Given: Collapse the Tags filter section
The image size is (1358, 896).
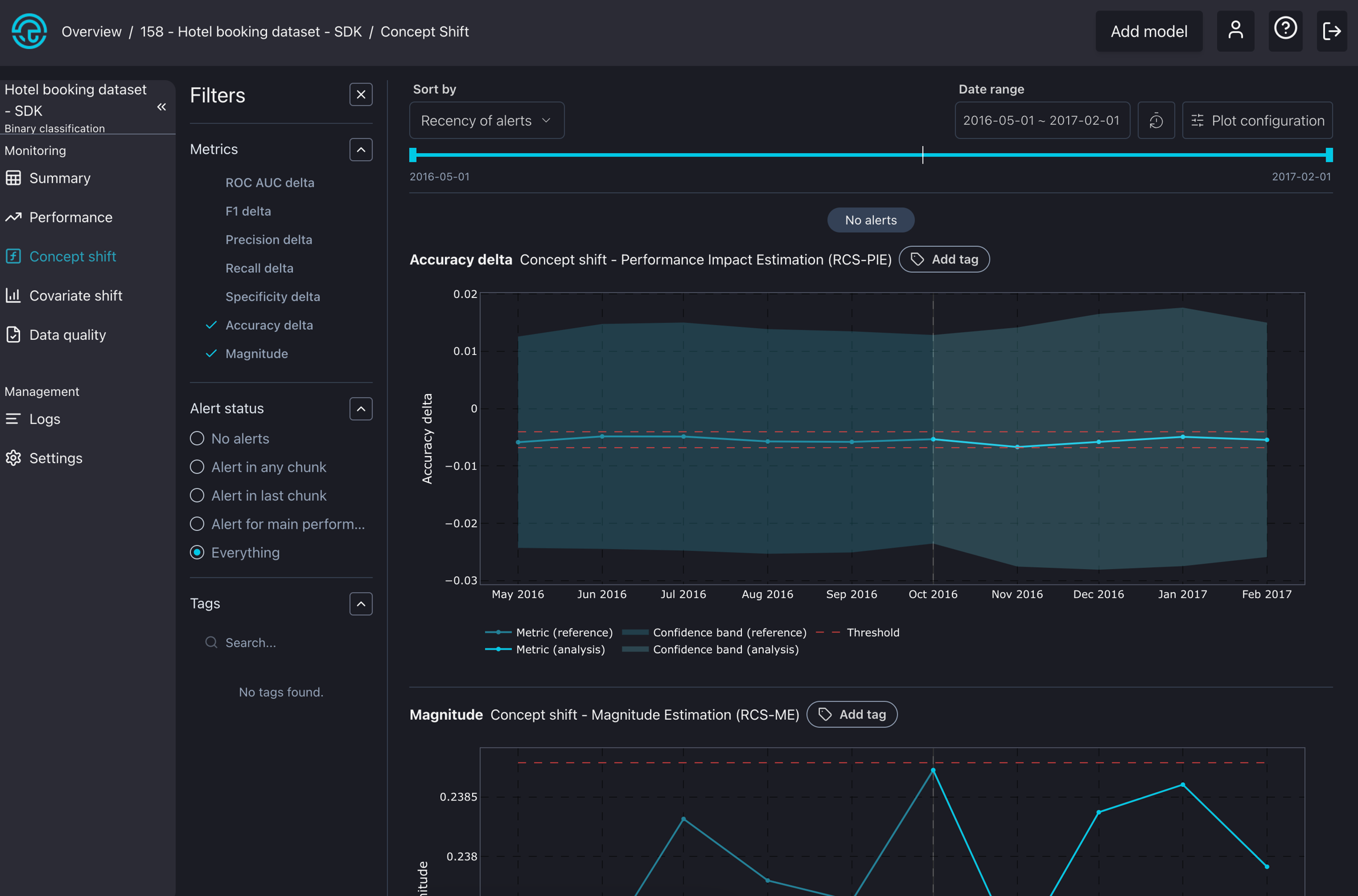Looking at the screenshot, I should coord(361,604).
